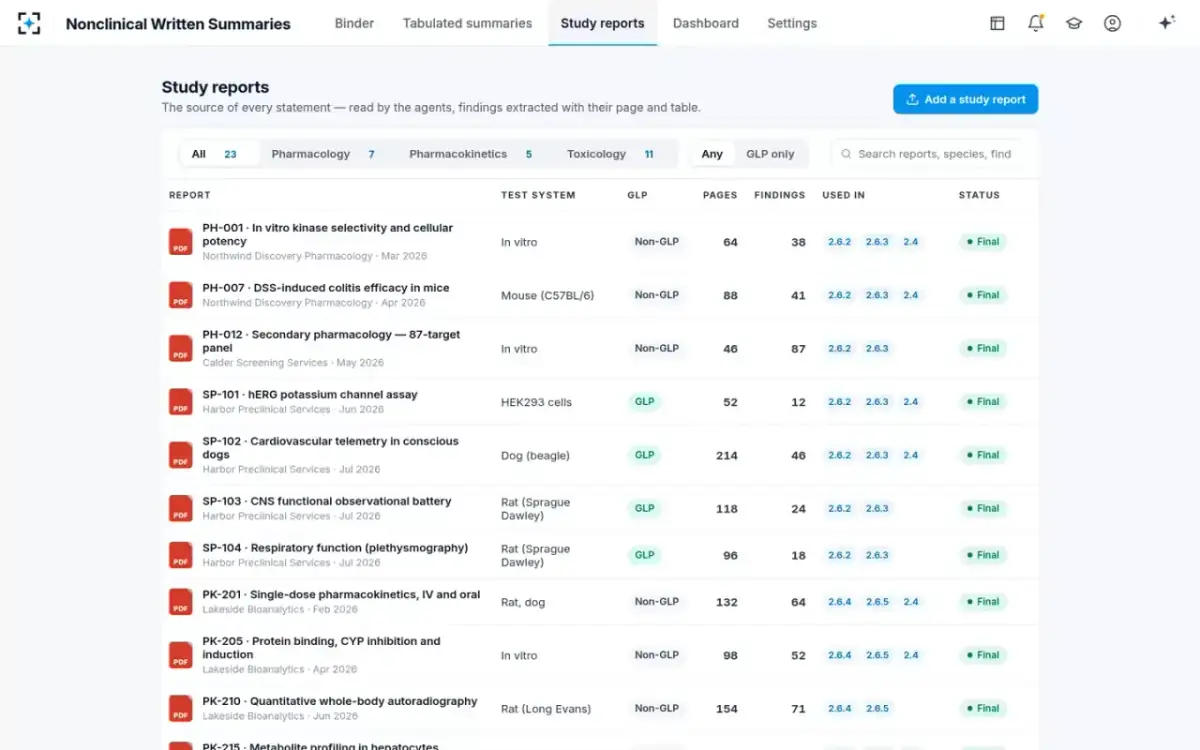1200x750 pixels.
Task: Open the PDF icon for PH-001 report
Action: pyautogui.click(x=180, y=242)
